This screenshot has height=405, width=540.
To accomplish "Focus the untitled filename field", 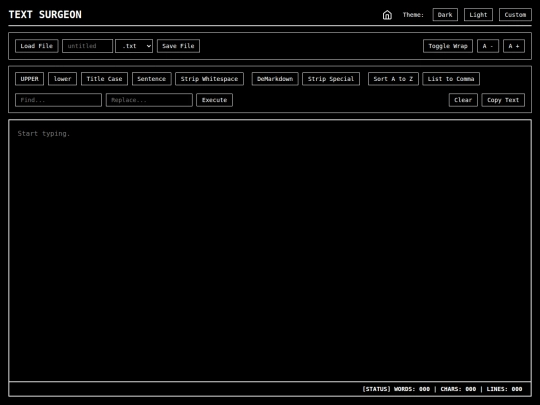I will [87, 46].
